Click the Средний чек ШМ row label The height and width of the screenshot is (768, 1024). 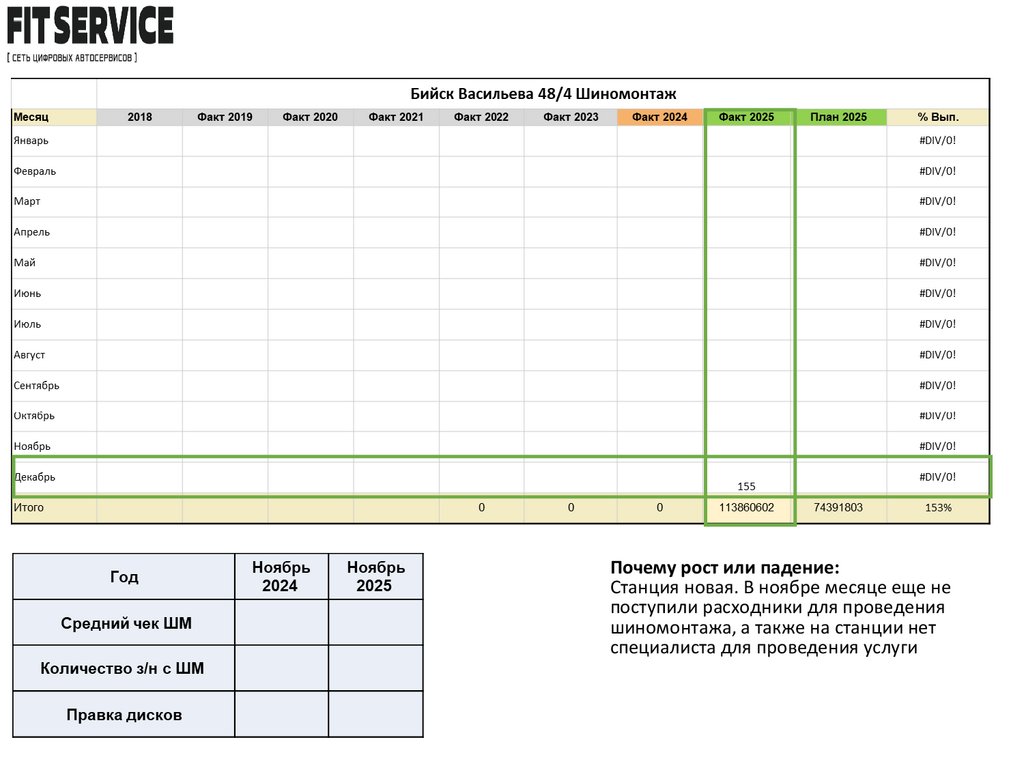click(124, 623)
